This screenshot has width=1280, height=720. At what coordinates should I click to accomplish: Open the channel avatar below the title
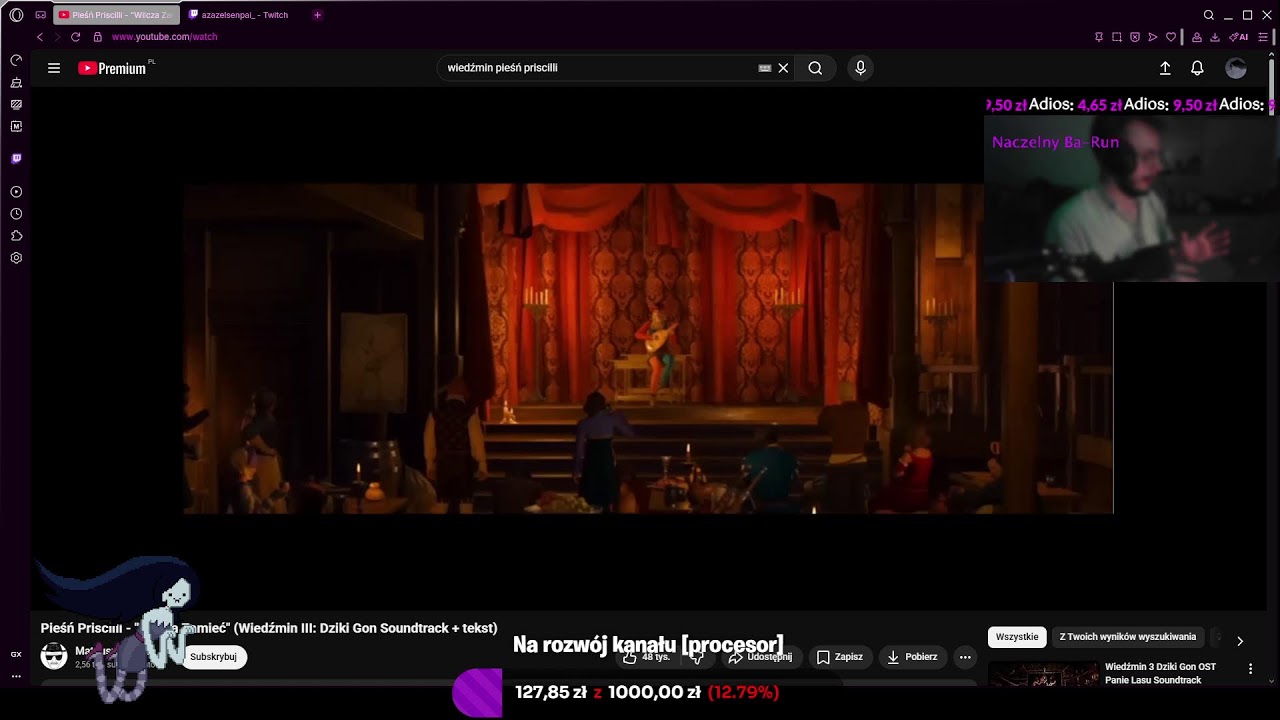(x=54, y=656)
